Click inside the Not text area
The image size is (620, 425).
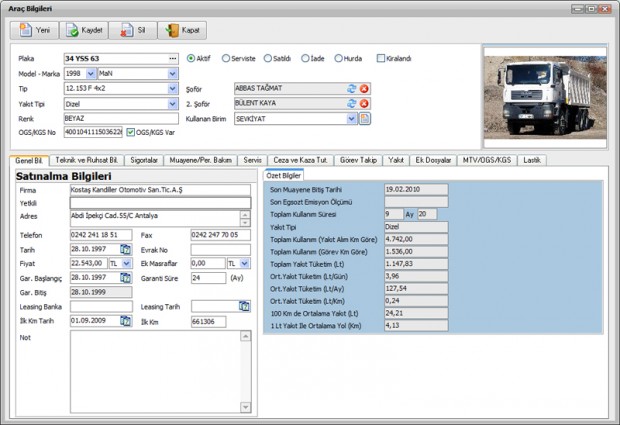tap(155, 372)
